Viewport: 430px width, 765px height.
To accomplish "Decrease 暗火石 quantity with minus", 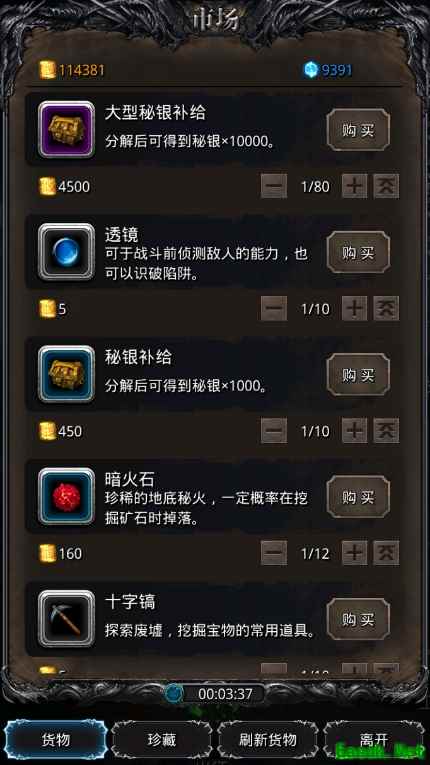I will tap(274, 553).
